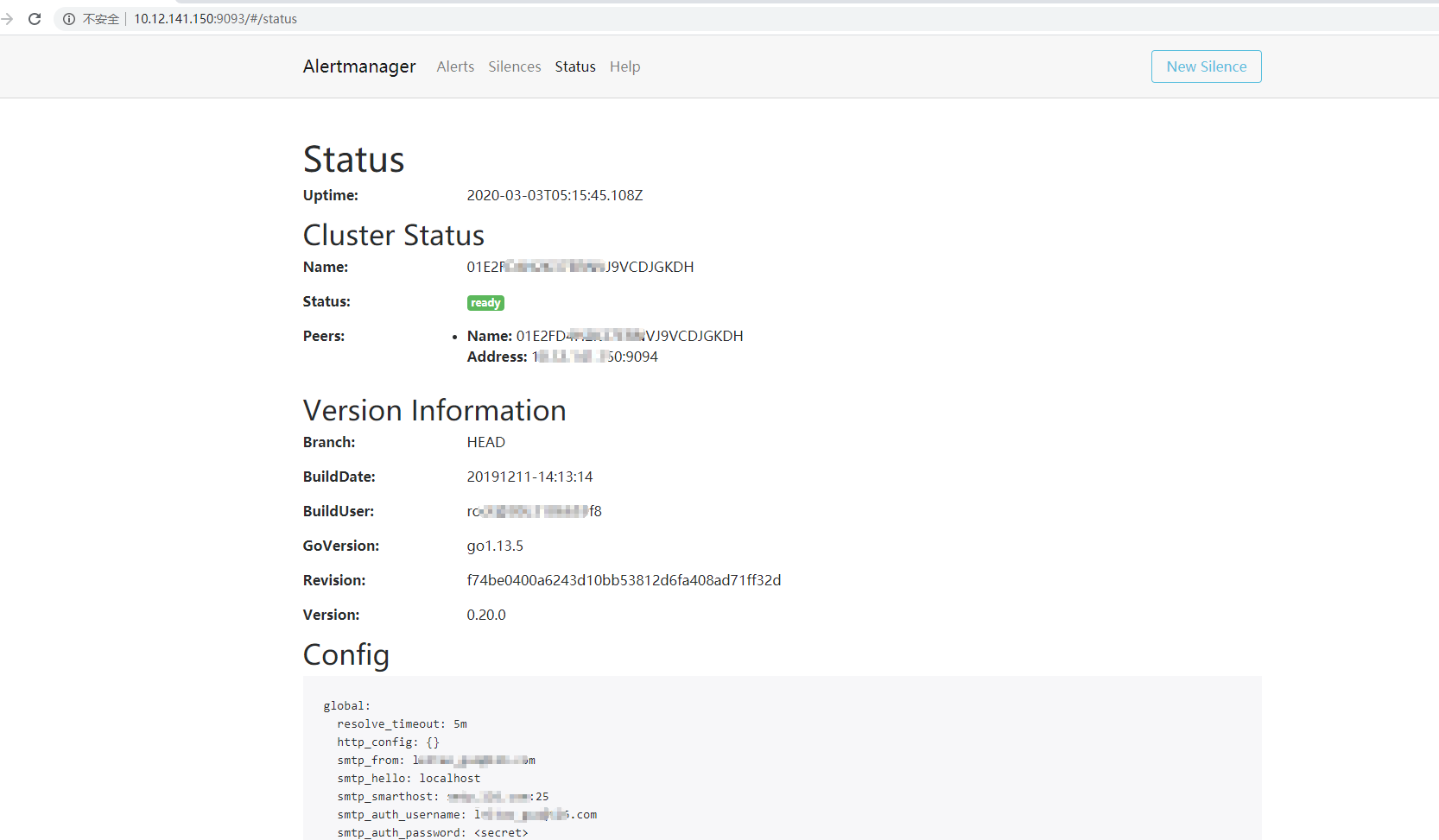Click the browser forward arrow icon

click(x=7, y=18)
